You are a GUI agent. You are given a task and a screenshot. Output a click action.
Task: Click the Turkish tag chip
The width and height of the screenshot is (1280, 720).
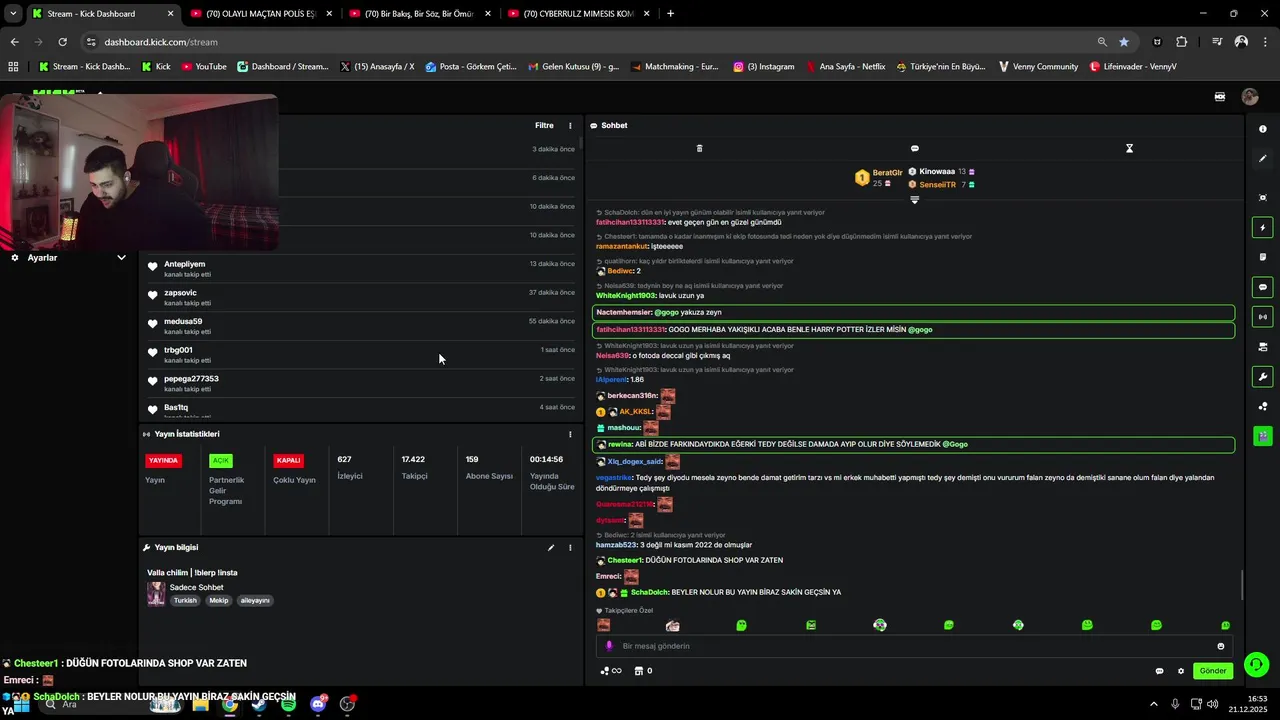[185, 601]
